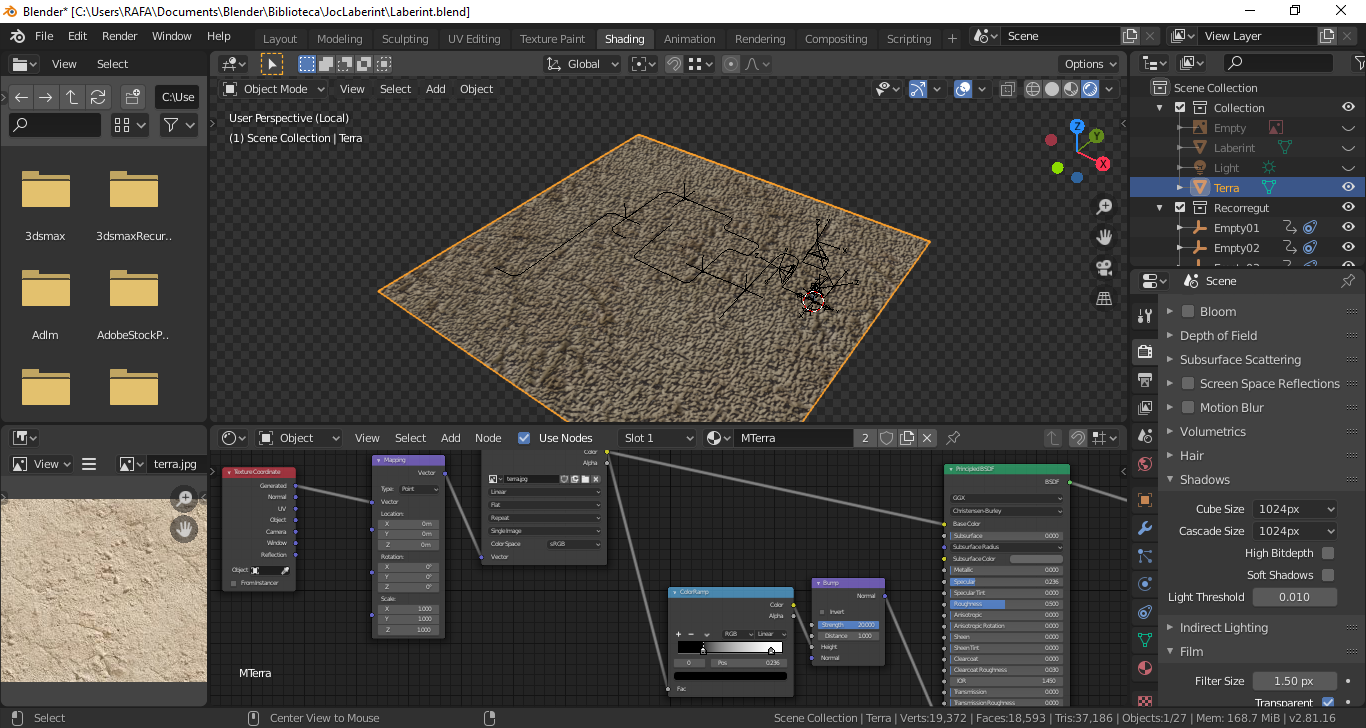Viewport: 1366px width, 728px height.
Task: Expand the Indirect Lighting panel
Action: 1223,627
